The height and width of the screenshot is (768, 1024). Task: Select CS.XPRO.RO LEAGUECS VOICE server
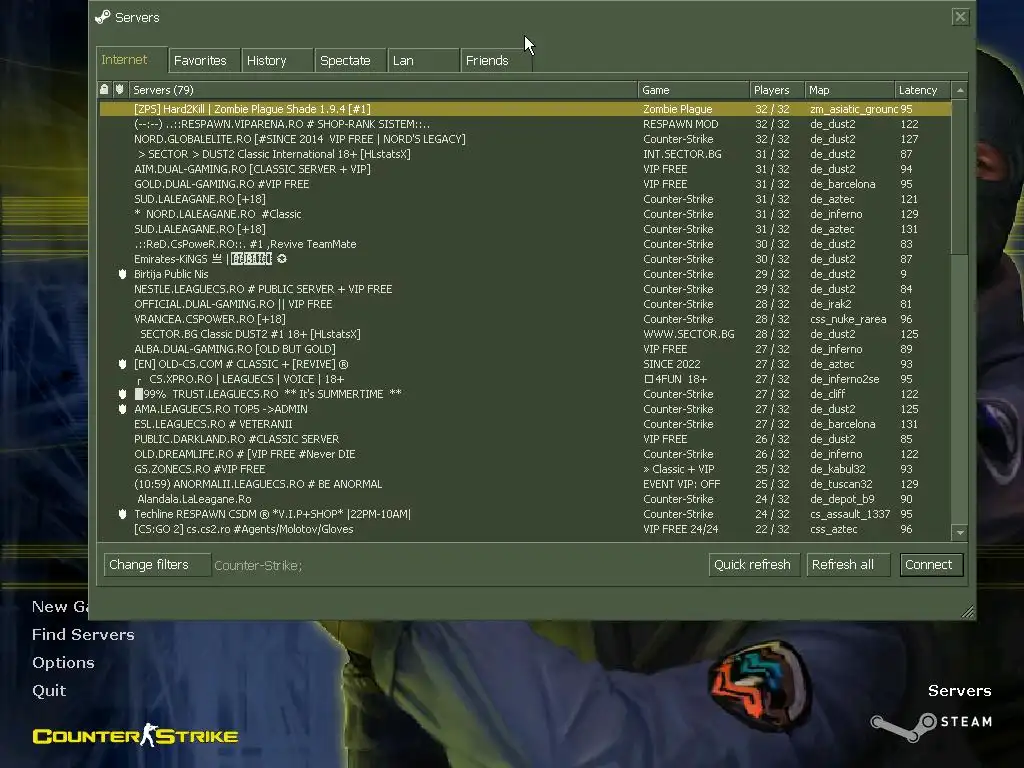(525, 379)
